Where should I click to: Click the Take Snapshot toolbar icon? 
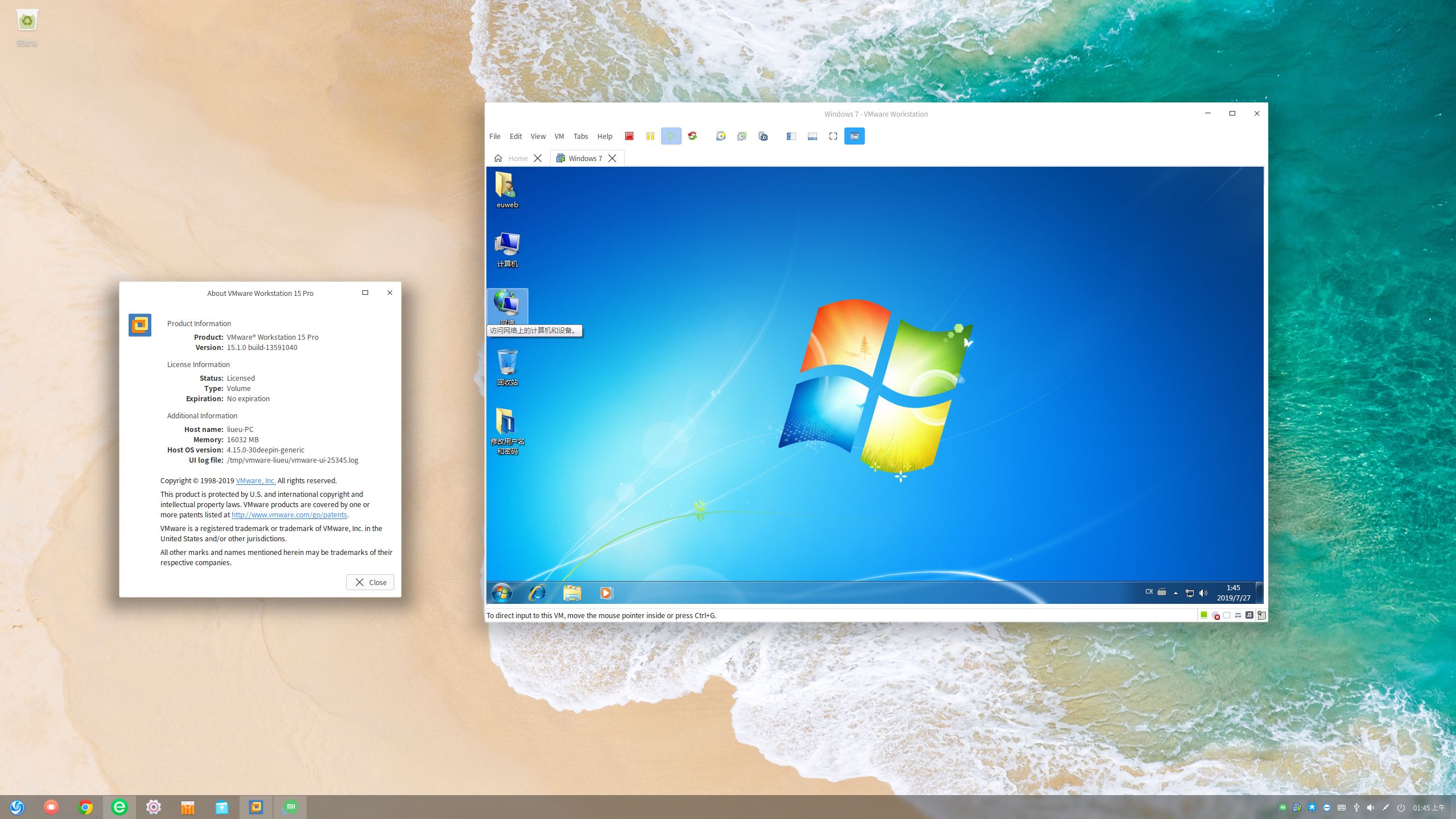tap(720, 136)
